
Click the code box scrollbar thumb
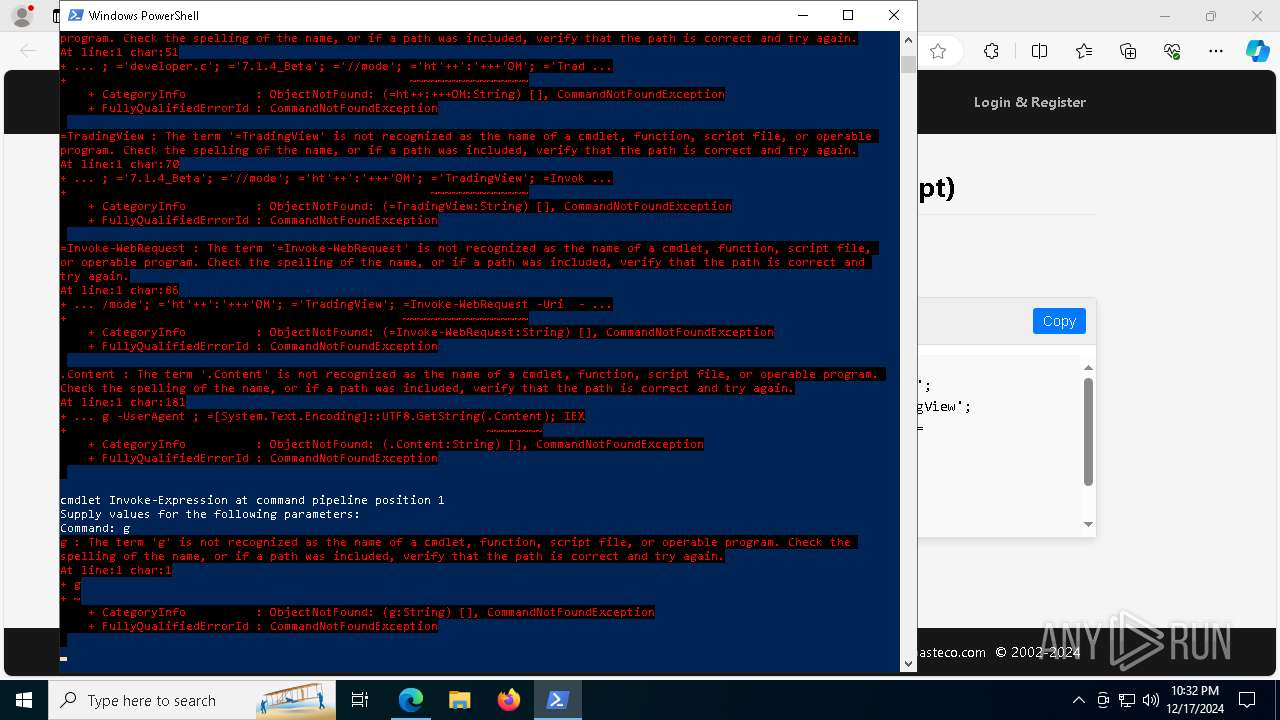click(1089, 432)
